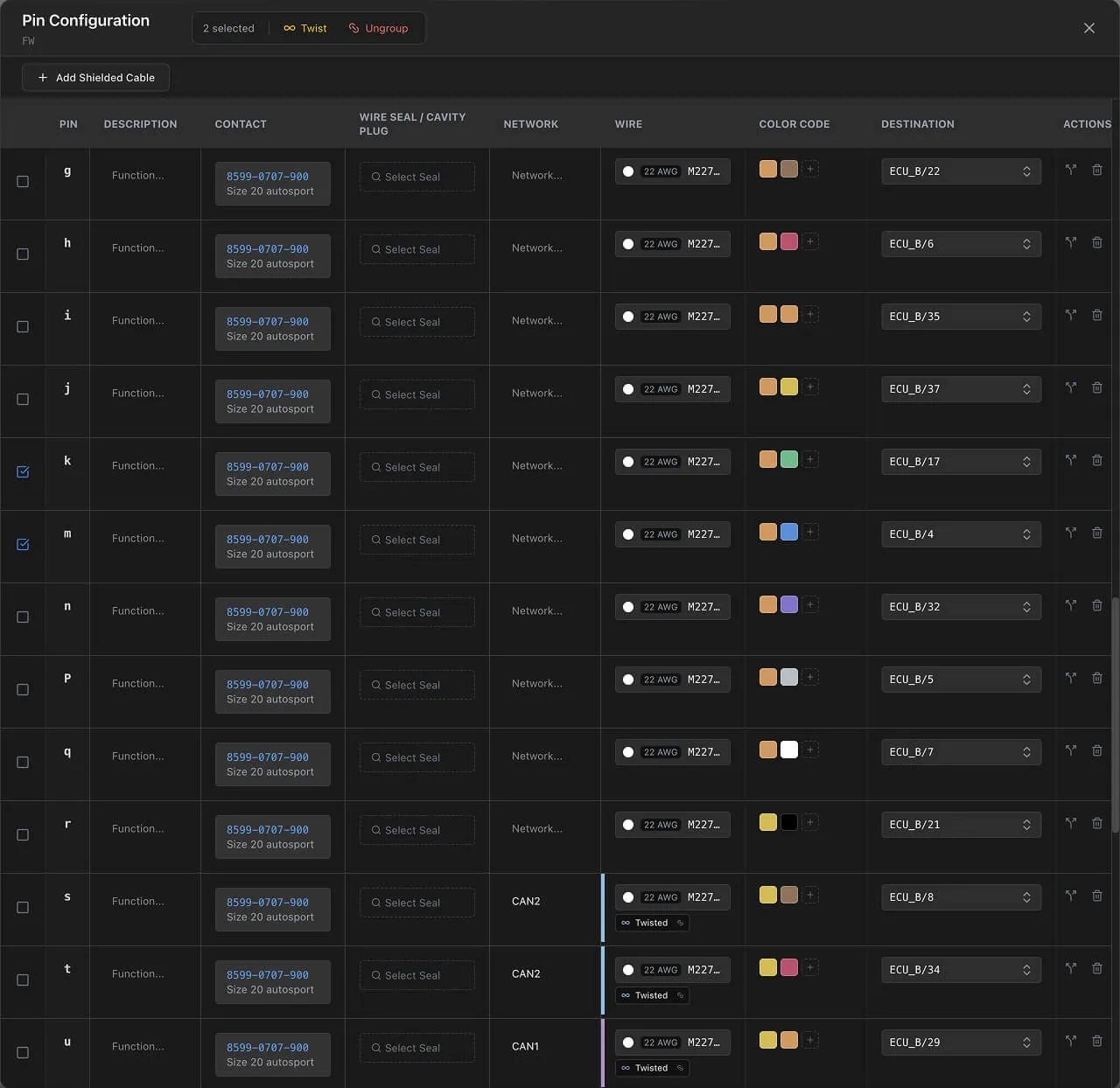Click split icon for pin r
Viewport: 1120px width, 1088px height.
[x=1071, y=823]
